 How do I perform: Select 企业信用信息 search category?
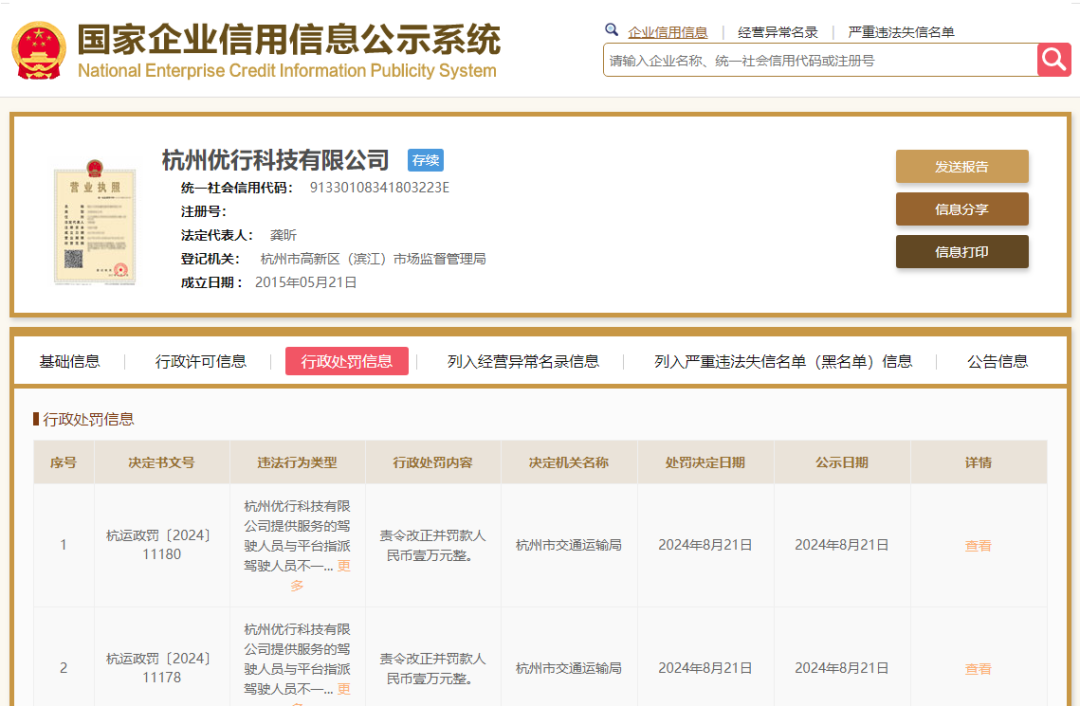point(667,32)
